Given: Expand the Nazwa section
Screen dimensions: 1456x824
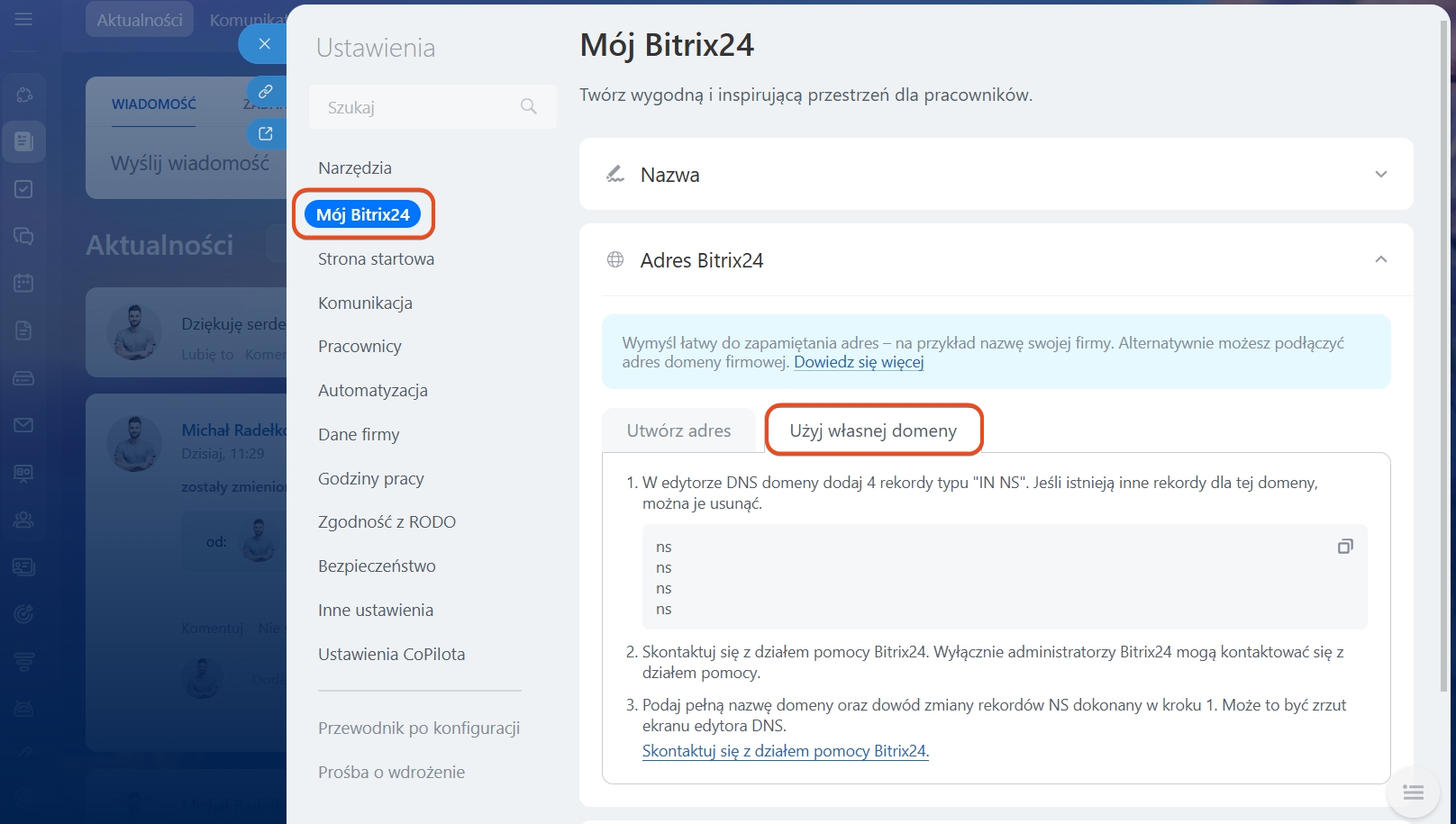Looking at the screenshot, I should (1380, 174).
